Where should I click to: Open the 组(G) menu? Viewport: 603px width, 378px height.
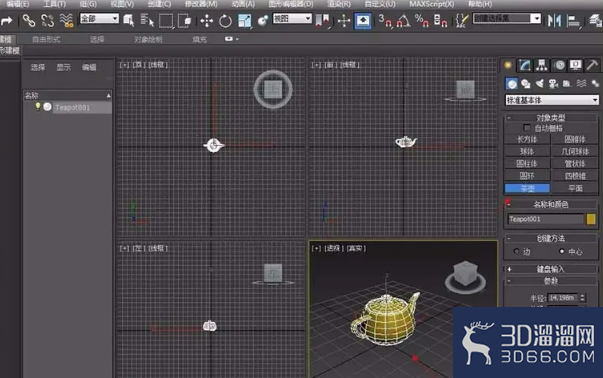pos(88,4)
